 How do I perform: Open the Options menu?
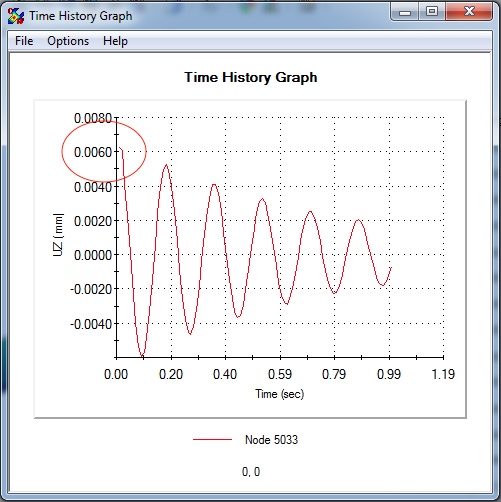[x=68, y=41]
